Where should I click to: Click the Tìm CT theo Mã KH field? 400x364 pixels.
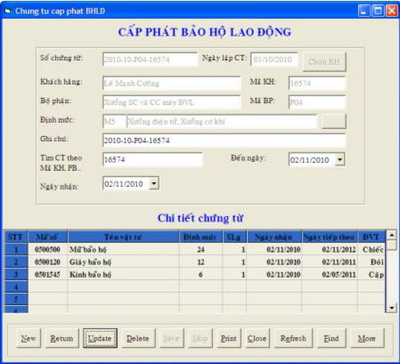[153, 160]
